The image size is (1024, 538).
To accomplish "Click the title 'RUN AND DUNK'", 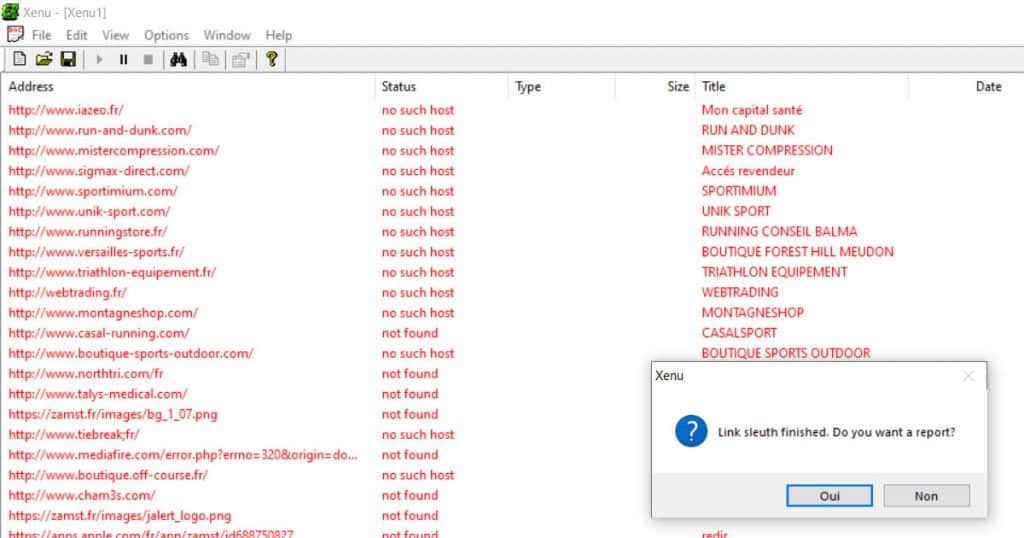I will [748, 130].
